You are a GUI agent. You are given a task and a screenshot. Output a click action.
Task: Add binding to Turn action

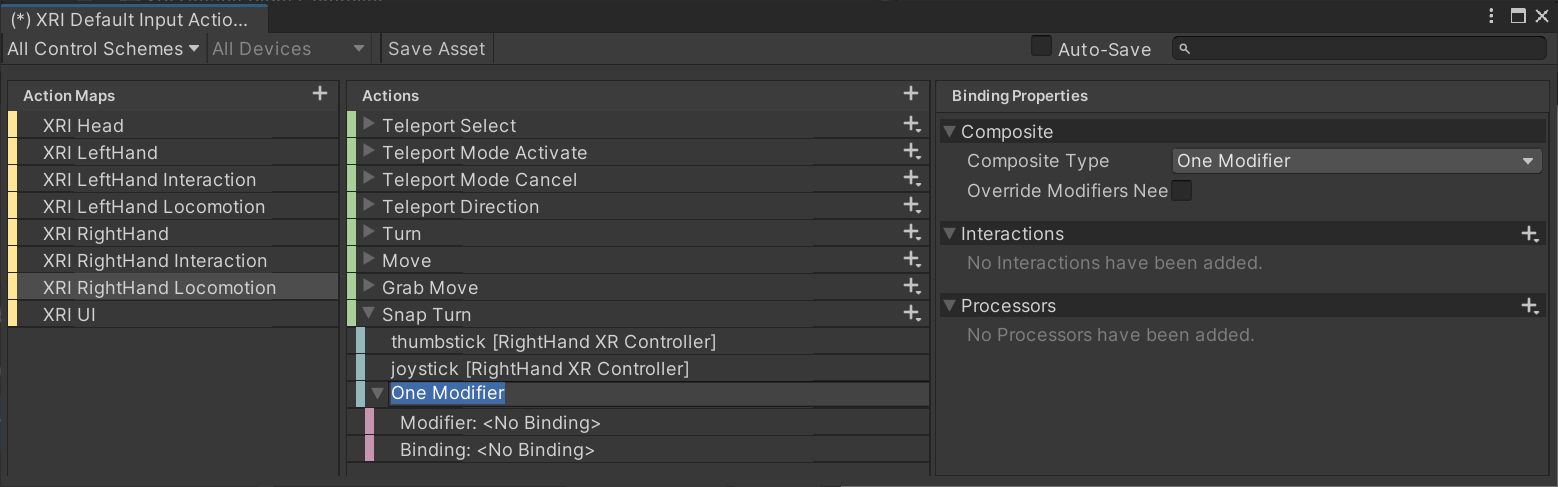(911, 233)
